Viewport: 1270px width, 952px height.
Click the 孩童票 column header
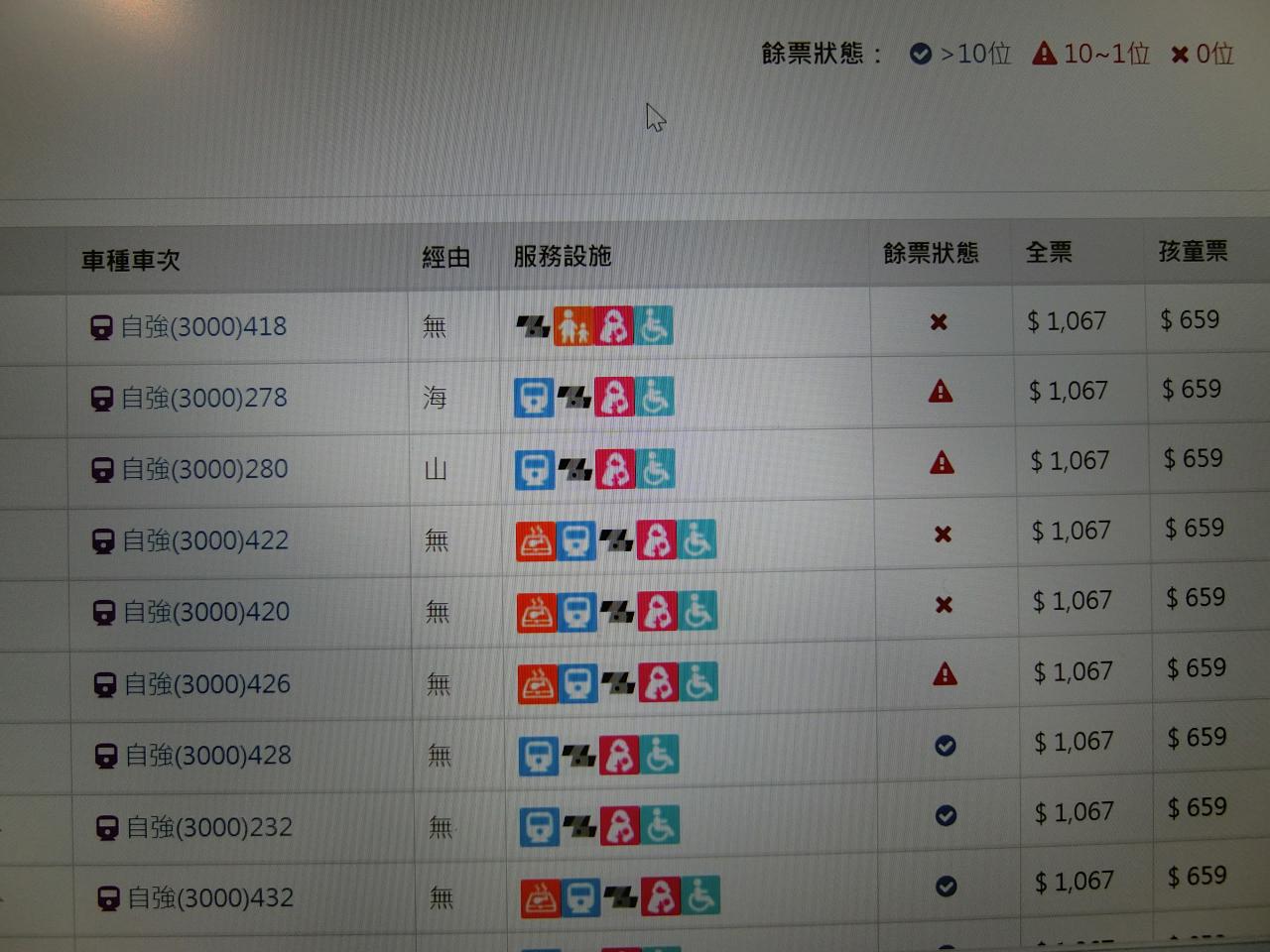point(1193,252)
